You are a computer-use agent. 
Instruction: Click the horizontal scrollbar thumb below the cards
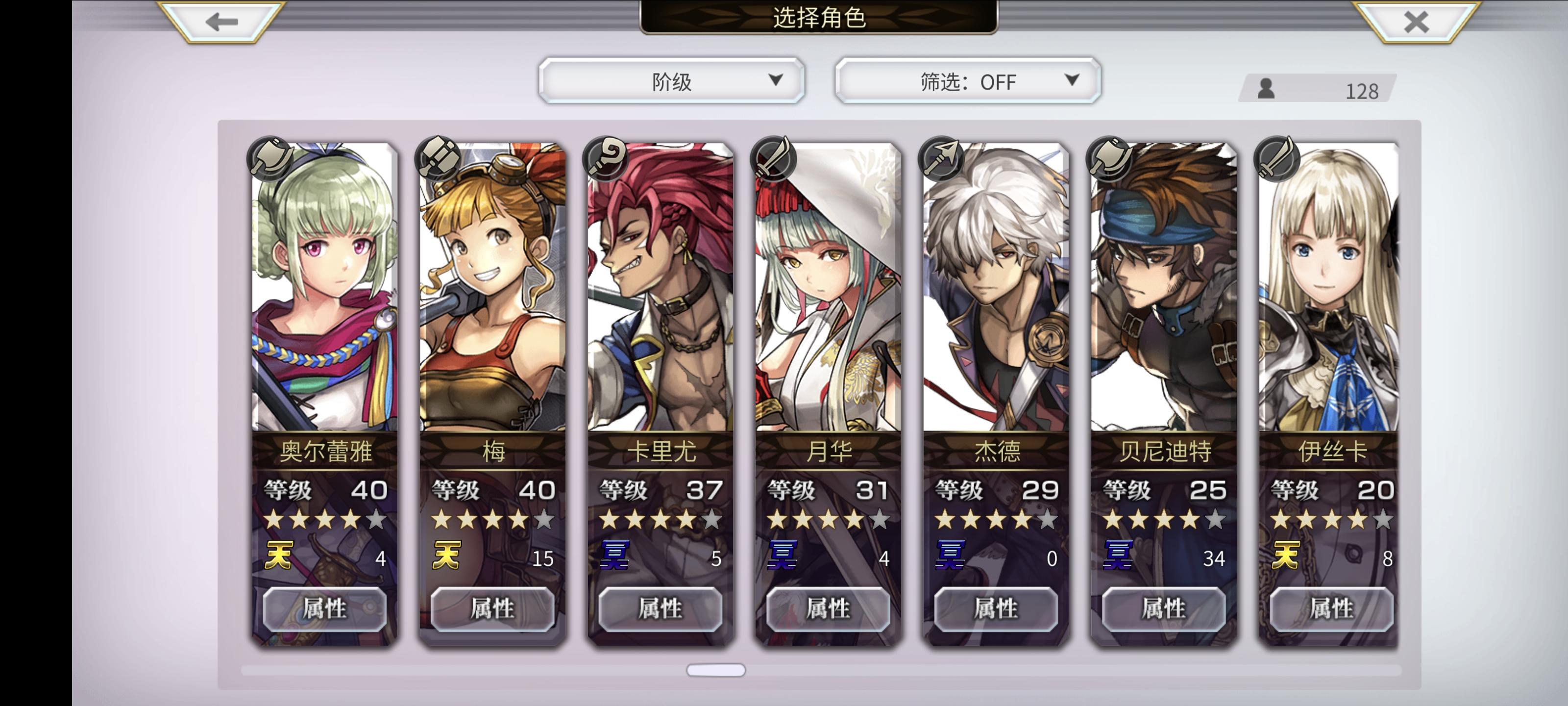pos(716,670)
